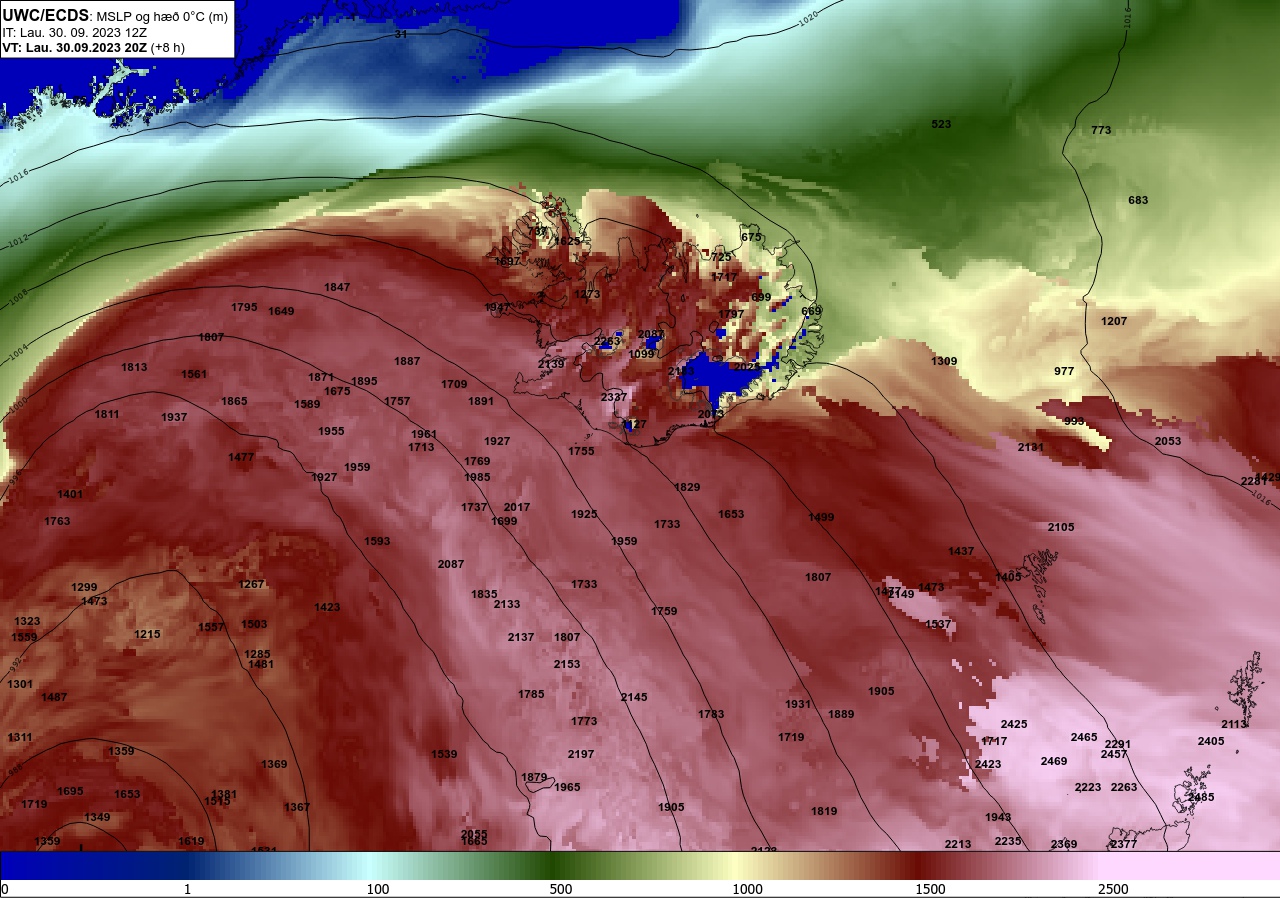Select the '1000' label on the color scale

[747, 889]
